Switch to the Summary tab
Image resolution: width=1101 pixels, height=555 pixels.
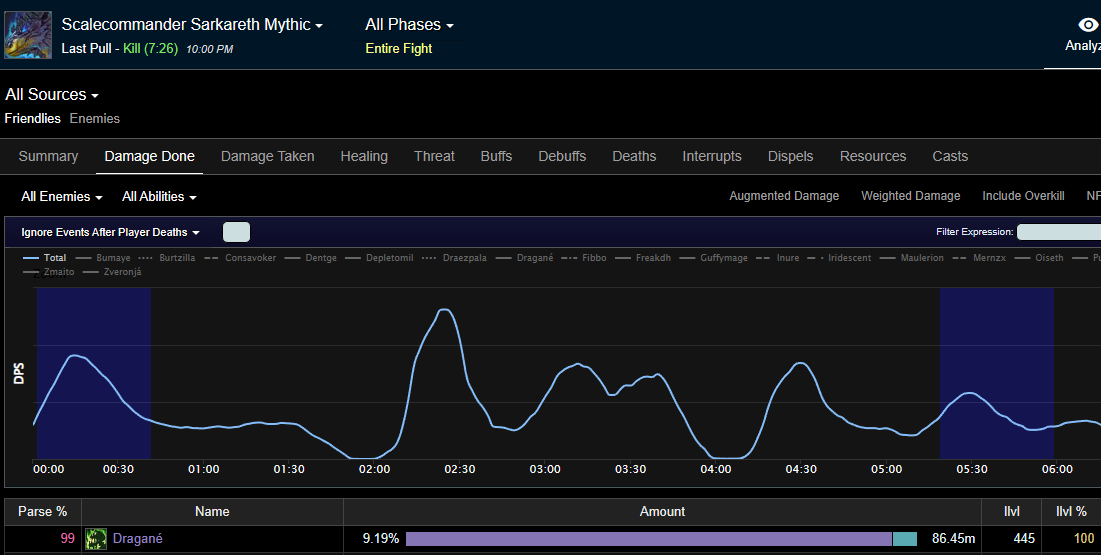click(x=48, y=156)
